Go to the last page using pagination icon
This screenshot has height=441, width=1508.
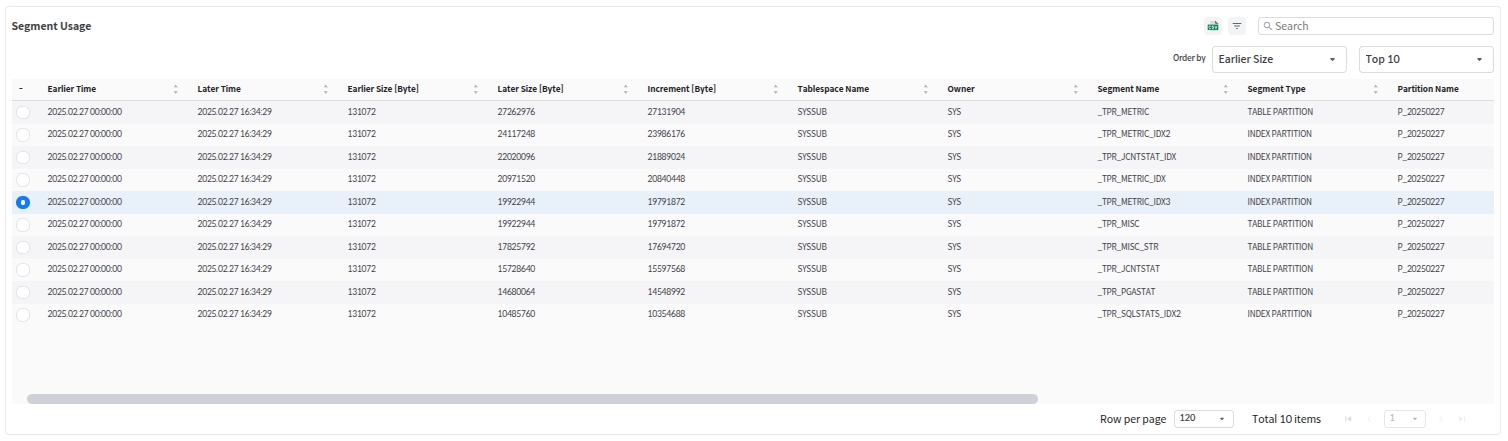(x=1462, y=419)
